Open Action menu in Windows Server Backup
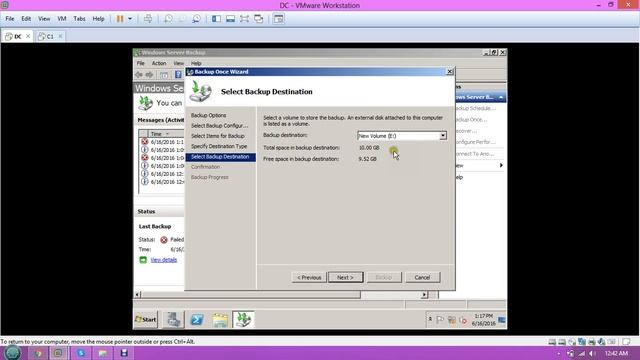 pos(159,63)
